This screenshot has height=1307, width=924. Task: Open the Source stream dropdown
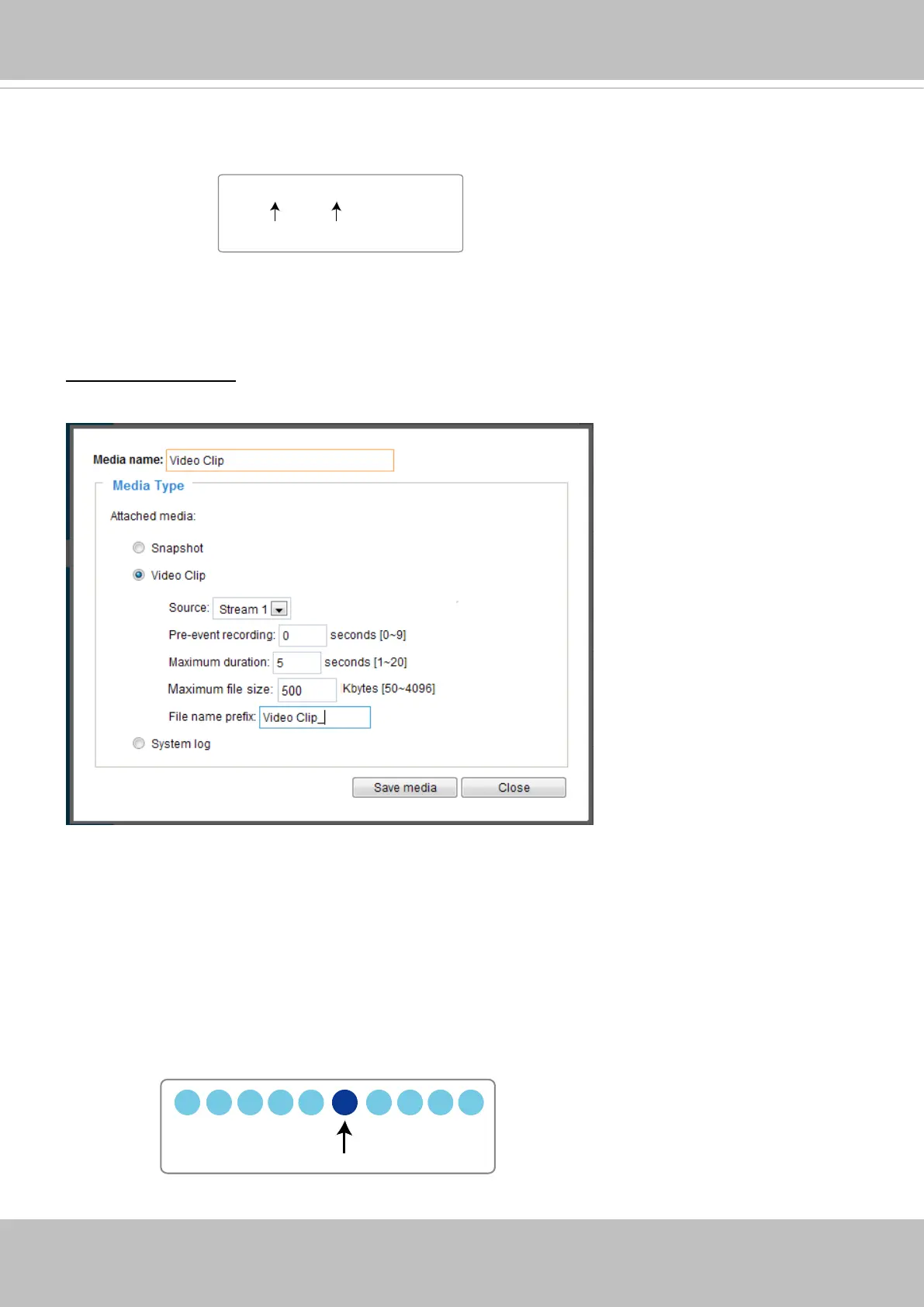tap(251, 609)
